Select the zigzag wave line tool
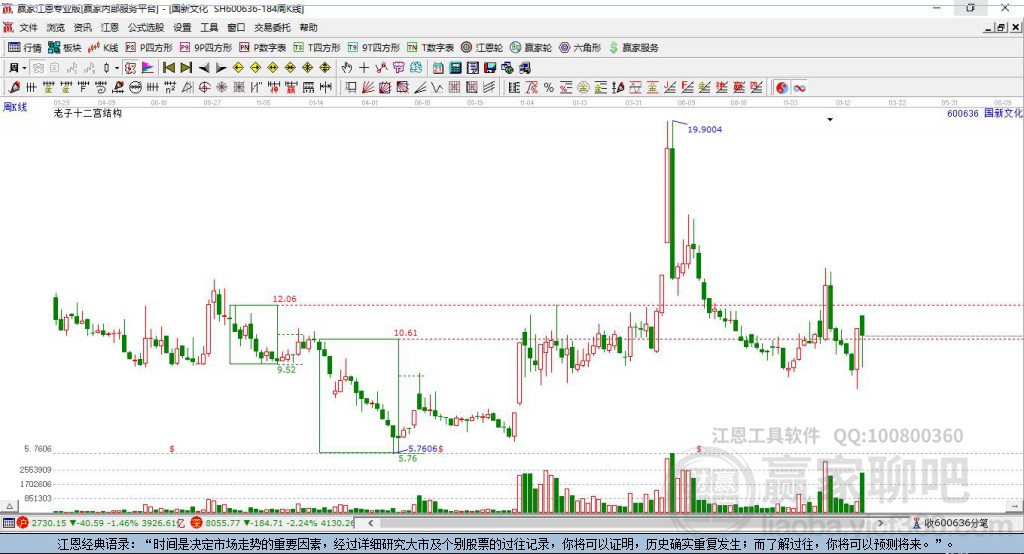 pos(437,88)
